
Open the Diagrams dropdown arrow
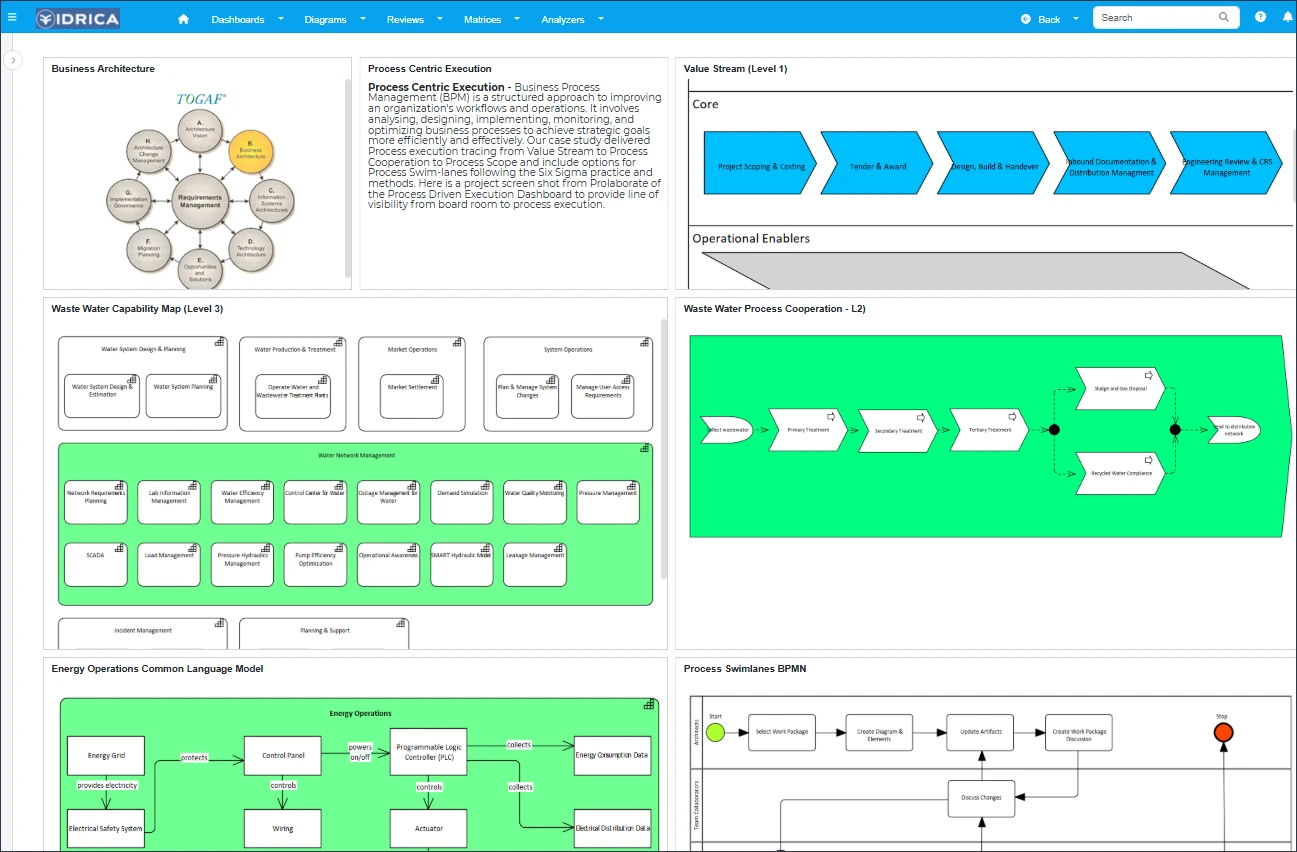pos(362,19)
